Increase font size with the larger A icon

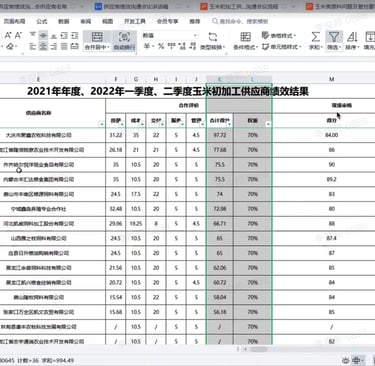coord(8,36)
